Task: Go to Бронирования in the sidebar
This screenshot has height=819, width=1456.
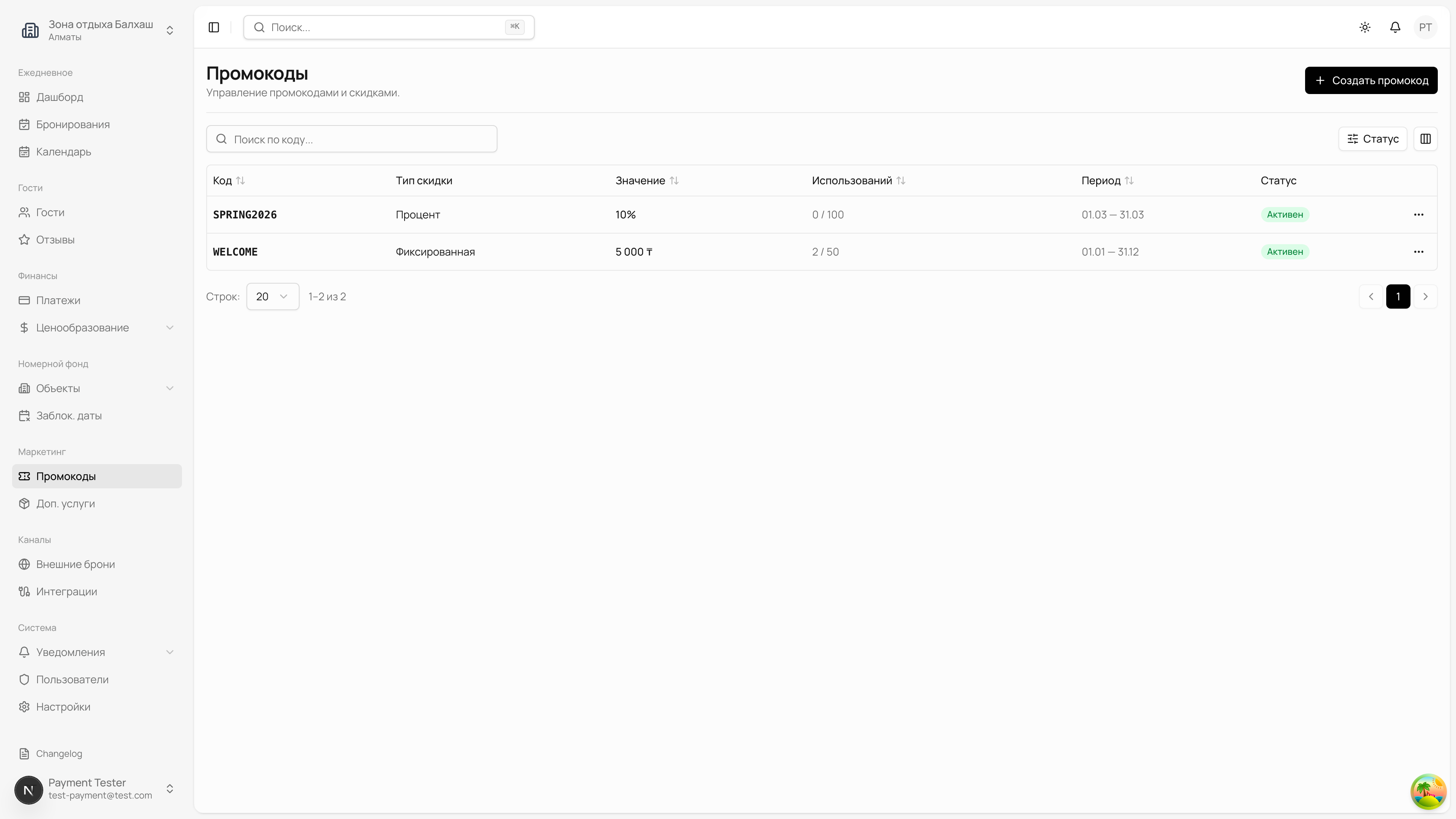Action: (73, 124)
